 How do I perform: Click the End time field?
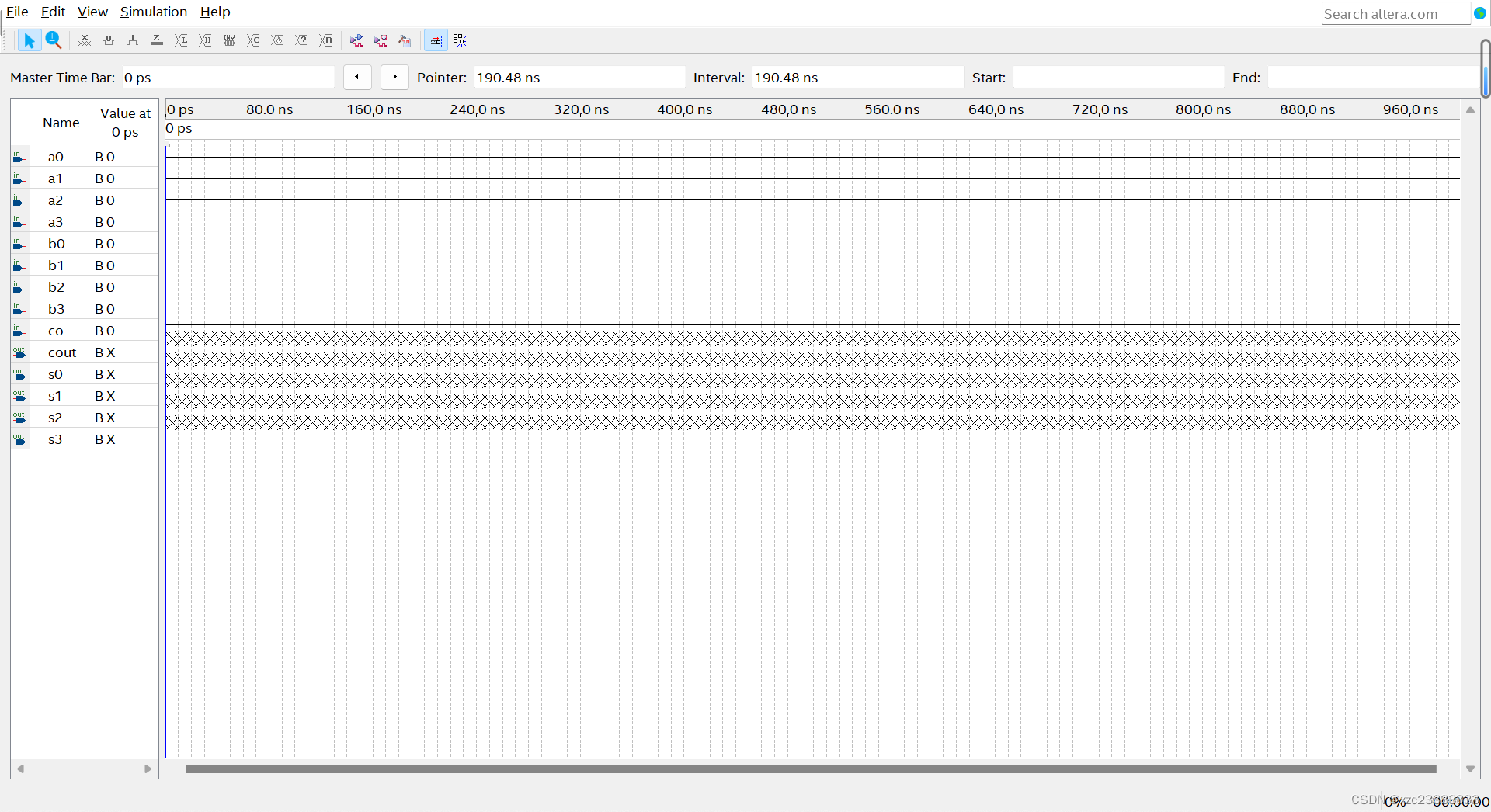(x=1373, y=78)
